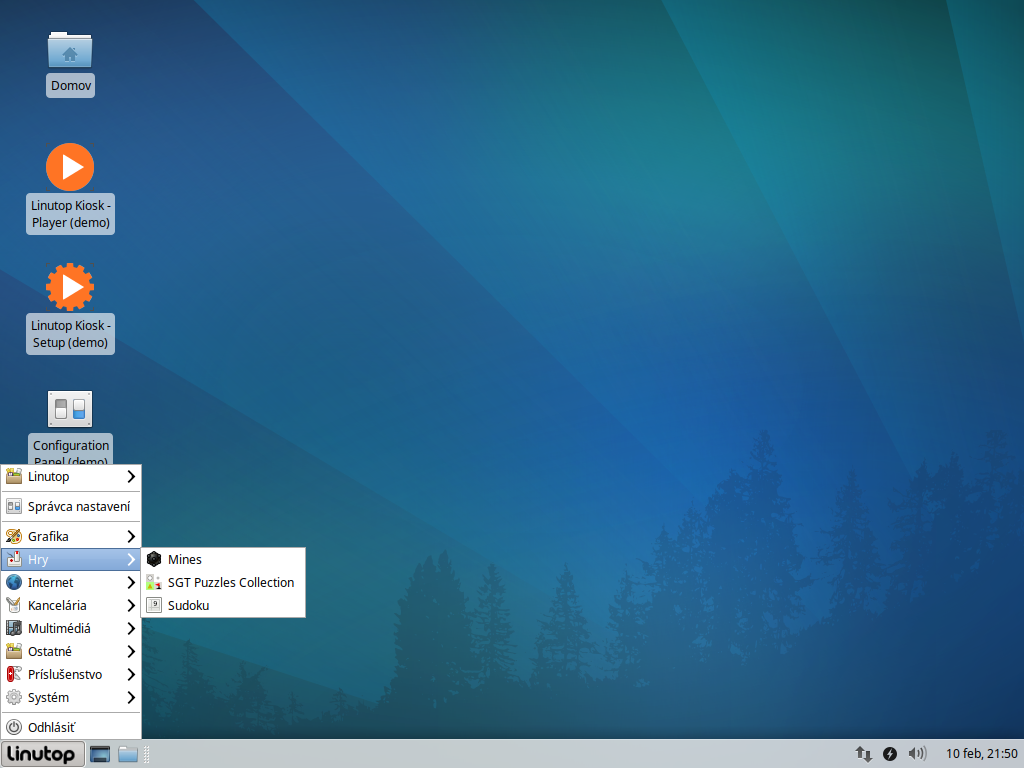The width and height of the screenshot is (1024, 768).
Task: Expand Ostatné submenu arrow
Action: 131,651
